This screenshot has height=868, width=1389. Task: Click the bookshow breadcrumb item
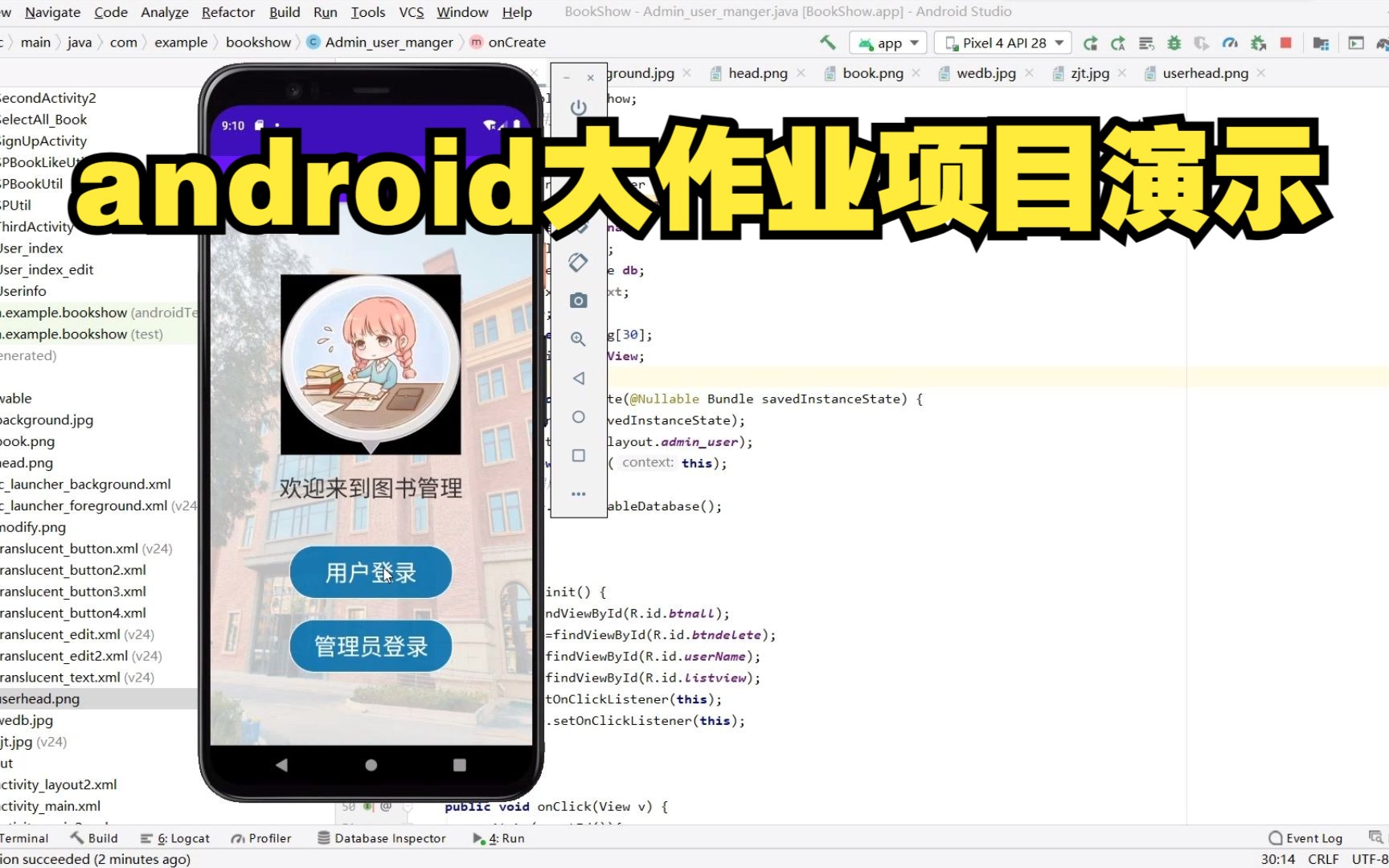(x=258, y=43)
